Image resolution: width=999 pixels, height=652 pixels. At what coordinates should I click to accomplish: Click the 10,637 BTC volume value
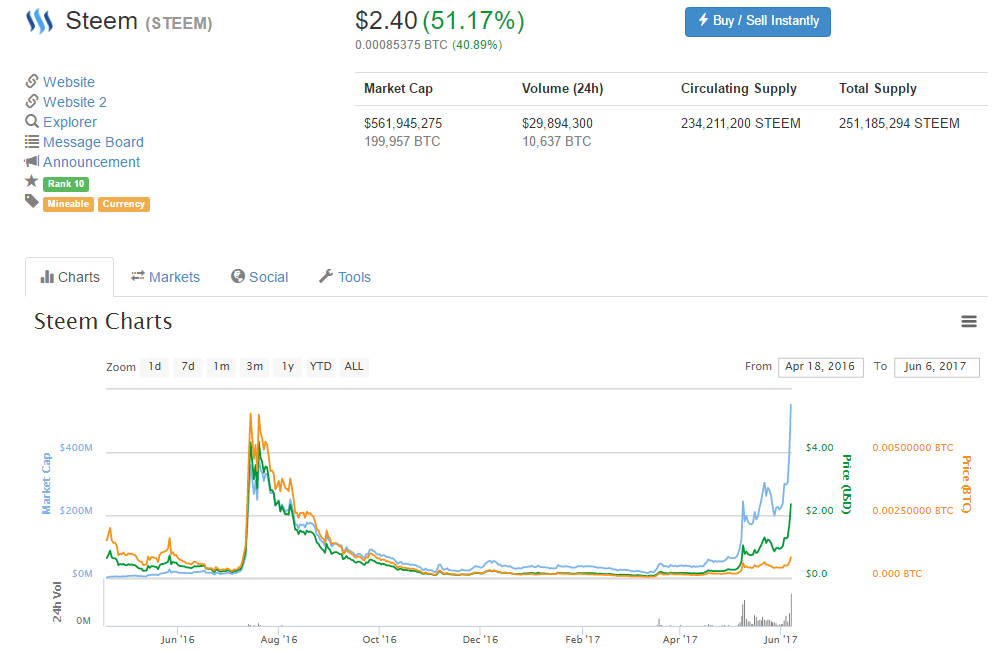pos(557,141)
